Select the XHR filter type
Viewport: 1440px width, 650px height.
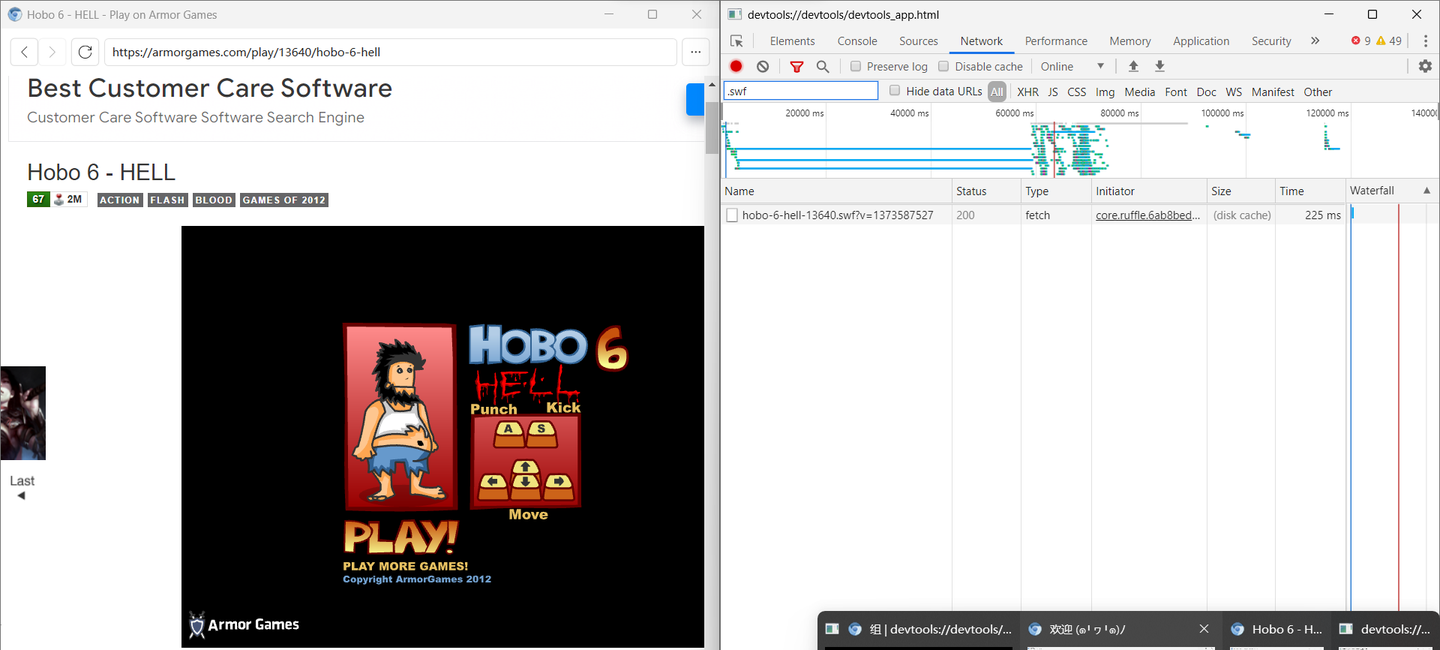[1028, 92]
